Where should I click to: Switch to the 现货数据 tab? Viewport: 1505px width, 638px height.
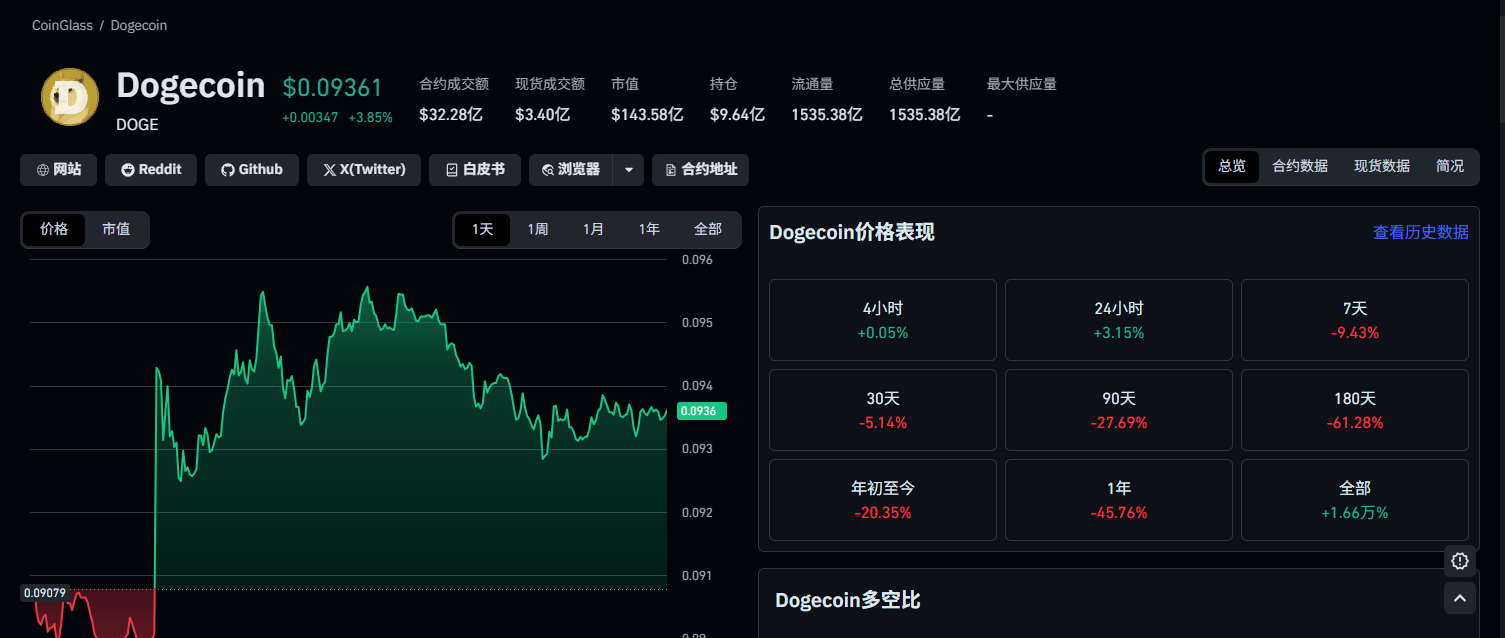click(x=1381, y=166)
